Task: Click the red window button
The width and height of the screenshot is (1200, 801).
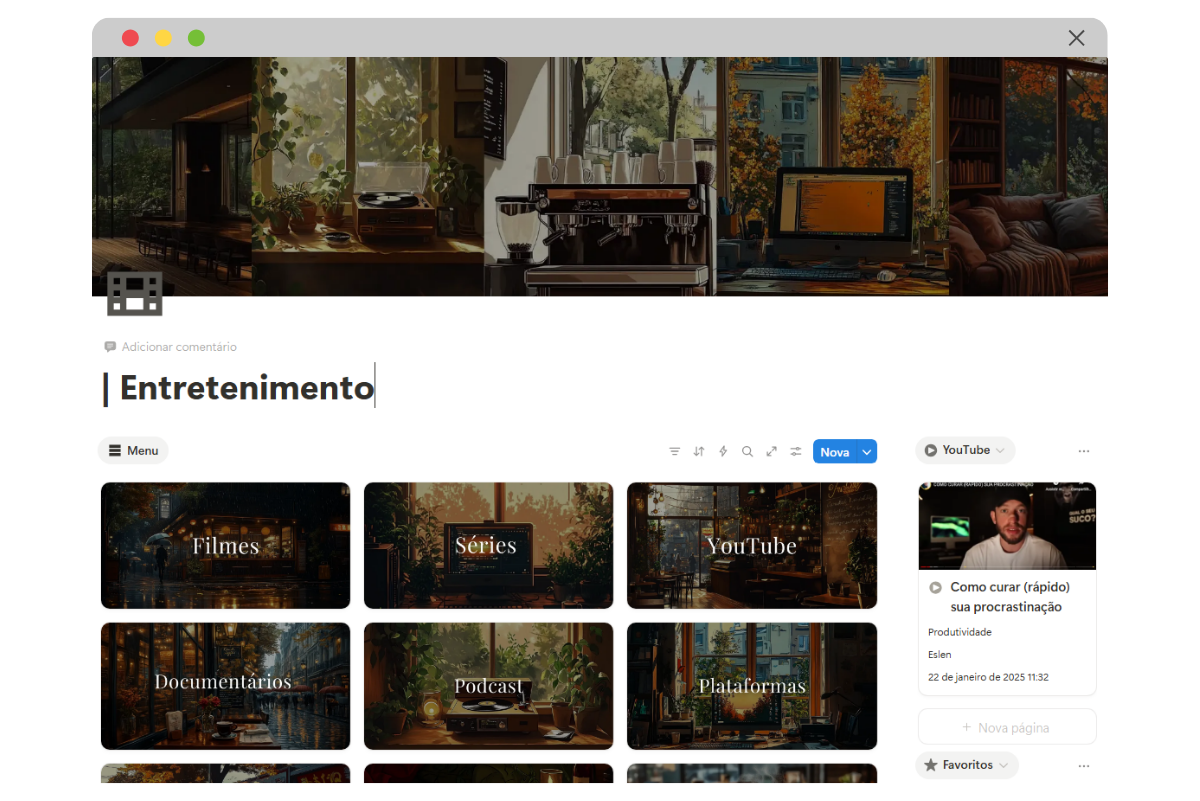Action: (130, 38)
